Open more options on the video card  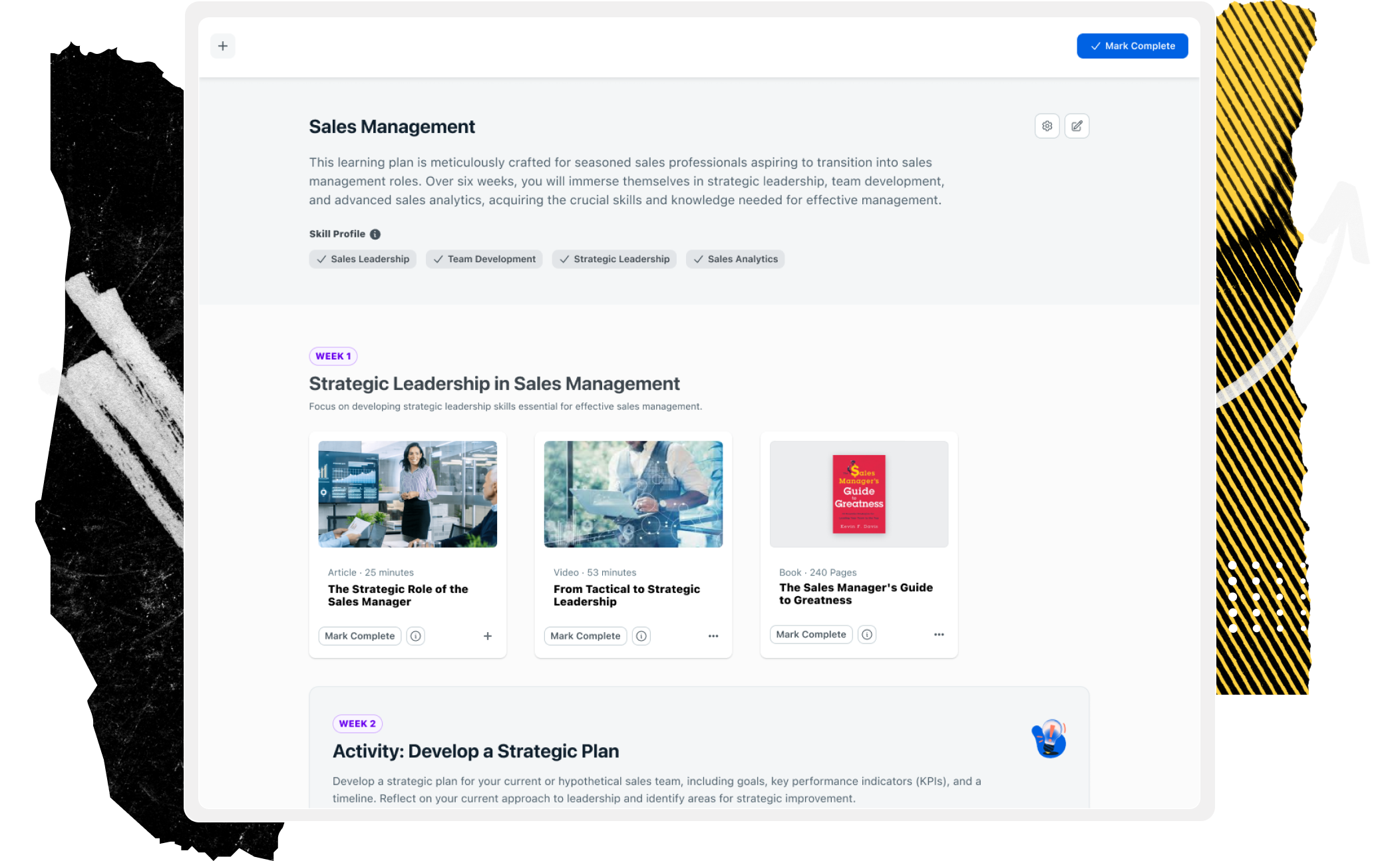(713, 636)
